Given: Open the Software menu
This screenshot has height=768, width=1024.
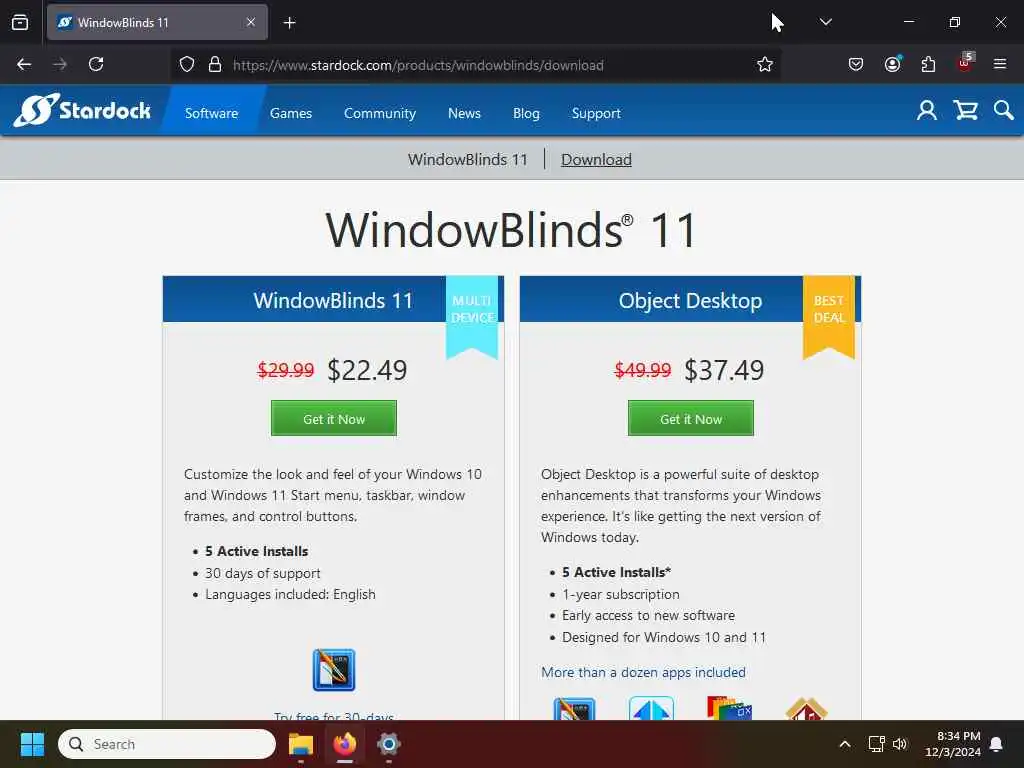Looking at the screenshot, I should pos(212,113).
